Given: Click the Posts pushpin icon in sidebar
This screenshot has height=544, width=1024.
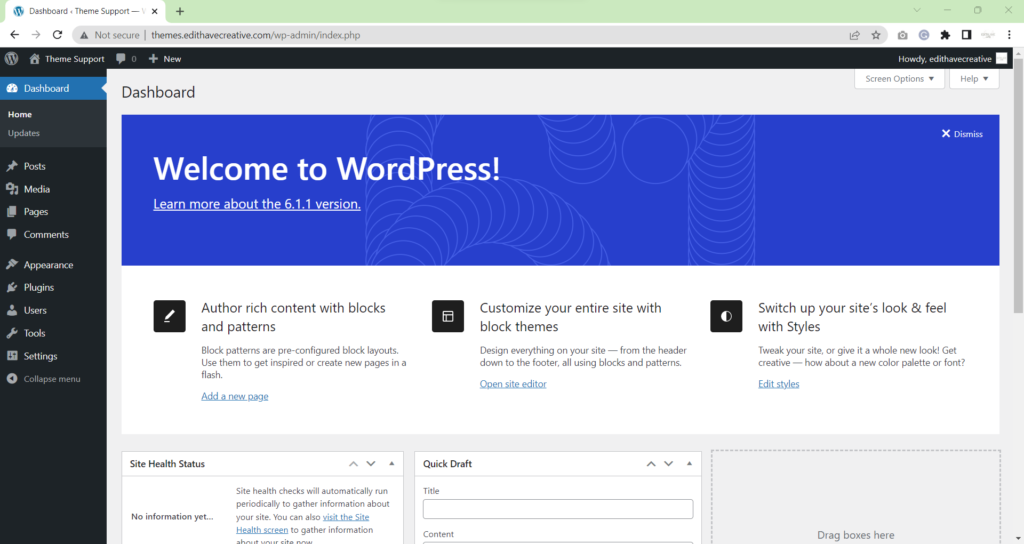Looking at the screenshot, I should pyautogui.click(x=12, y=166).
